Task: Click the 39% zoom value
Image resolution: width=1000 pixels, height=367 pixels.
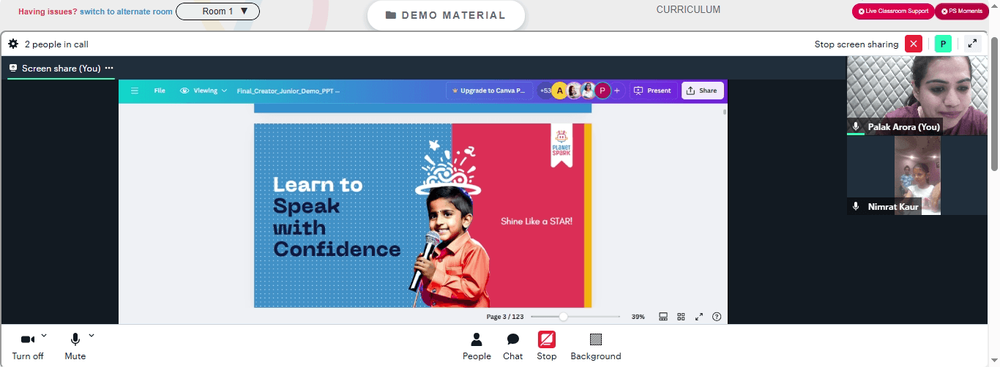Action: coord(638,317)
